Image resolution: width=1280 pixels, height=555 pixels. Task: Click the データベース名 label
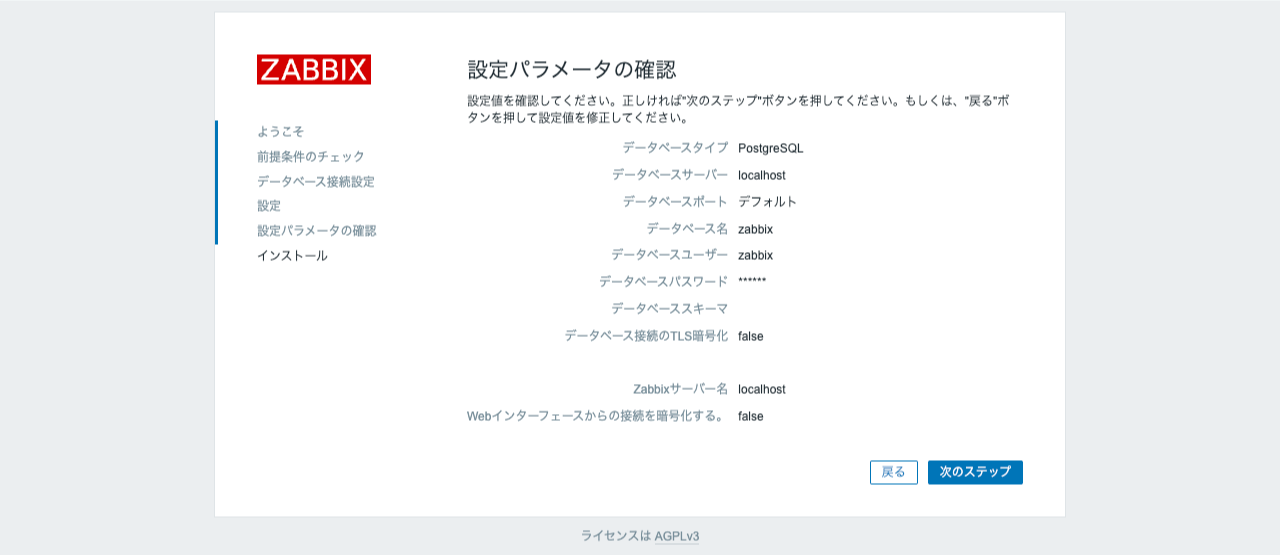[687, 228]
